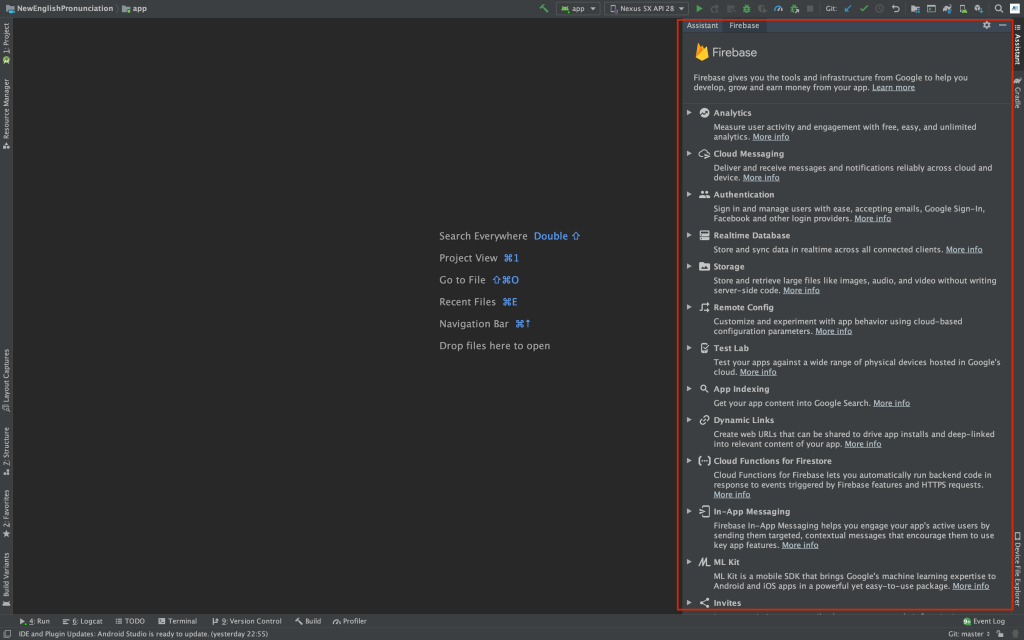This screenshot has width=1024, height=640.
Task: Open the TODO tool window tab
Action: coord(130,621)
